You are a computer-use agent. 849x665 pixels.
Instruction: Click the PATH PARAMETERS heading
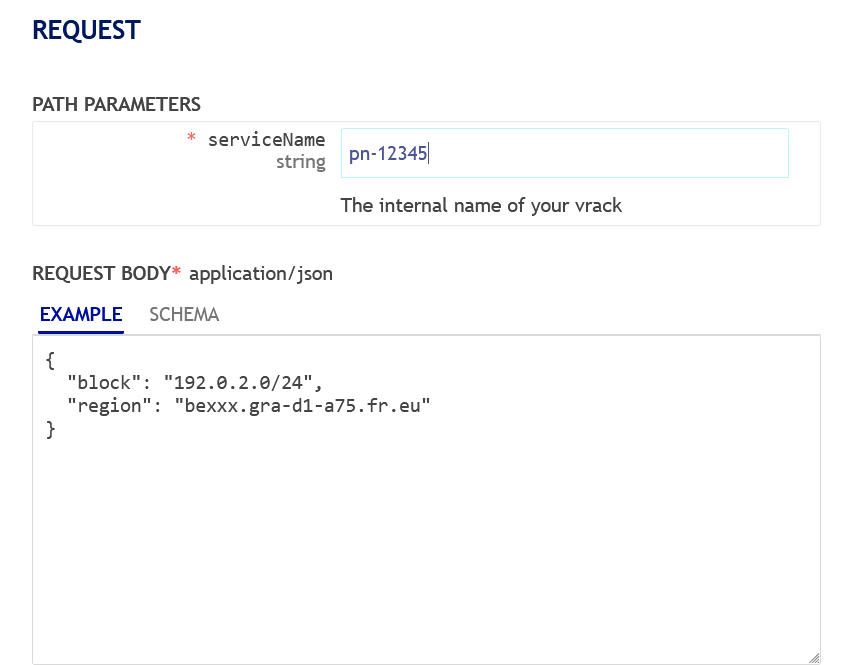[116, 104]
